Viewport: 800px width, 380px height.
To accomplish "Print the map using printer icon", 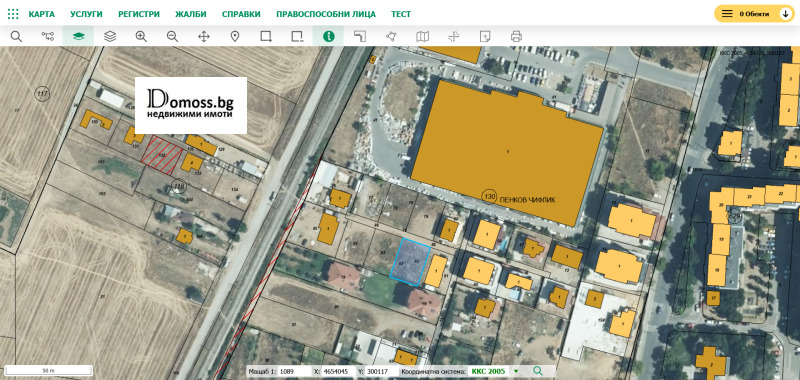I will click(x=516, y=36).
